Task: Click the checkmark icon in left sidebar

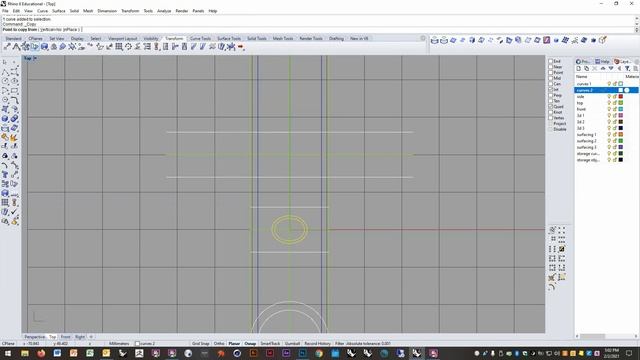Action: [15, 212]
